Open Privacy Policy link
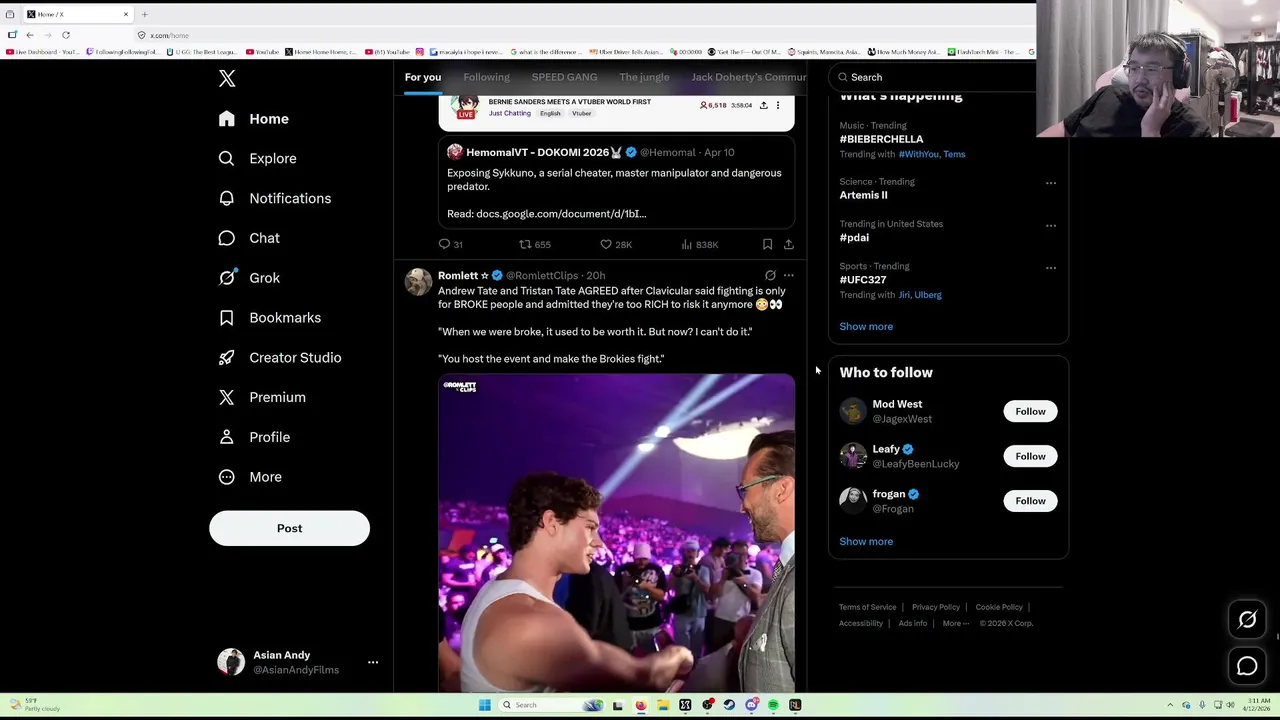 tap(936, 607)
